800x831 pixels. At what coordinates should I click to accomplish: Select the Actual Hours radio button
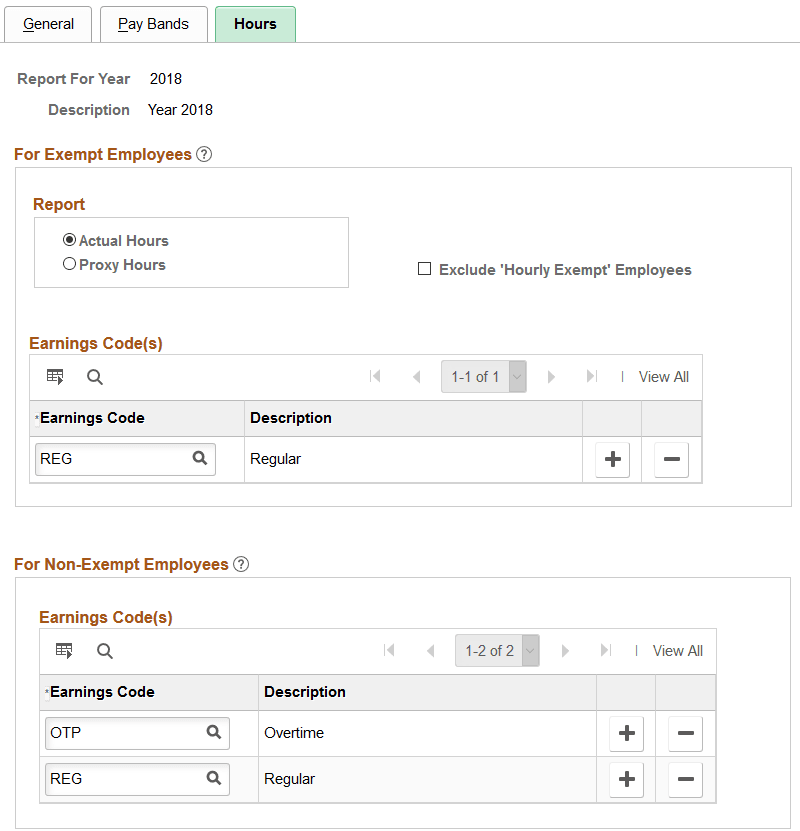tap(69, 240)
